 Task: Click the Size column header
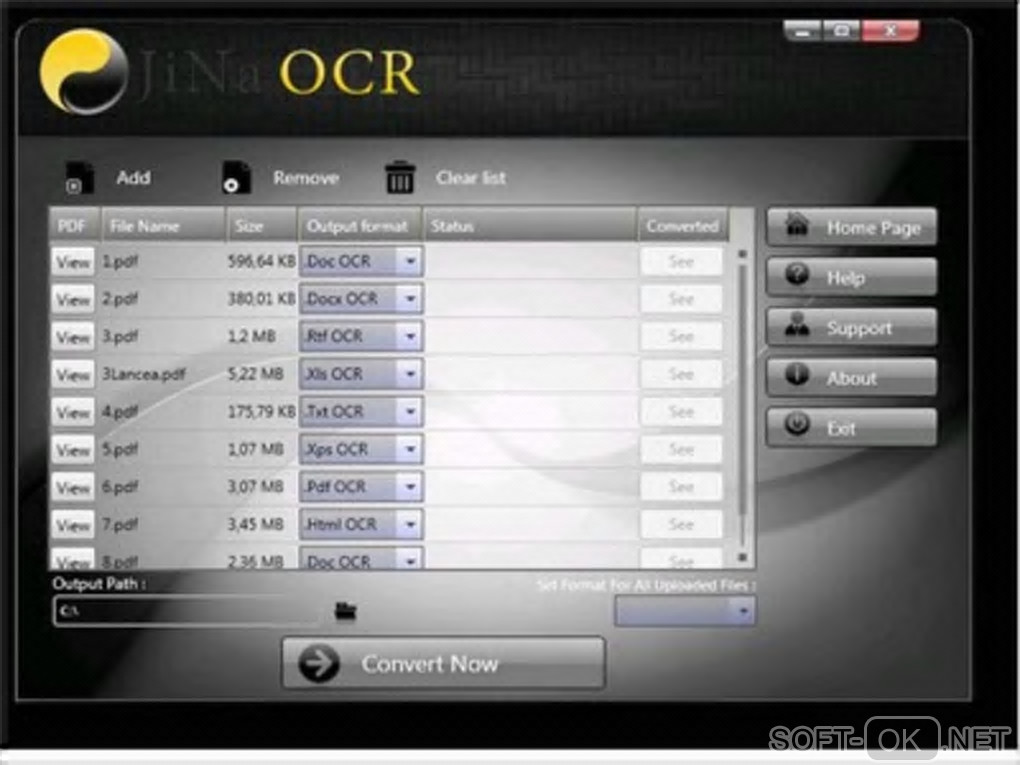[x=262, y=226]
